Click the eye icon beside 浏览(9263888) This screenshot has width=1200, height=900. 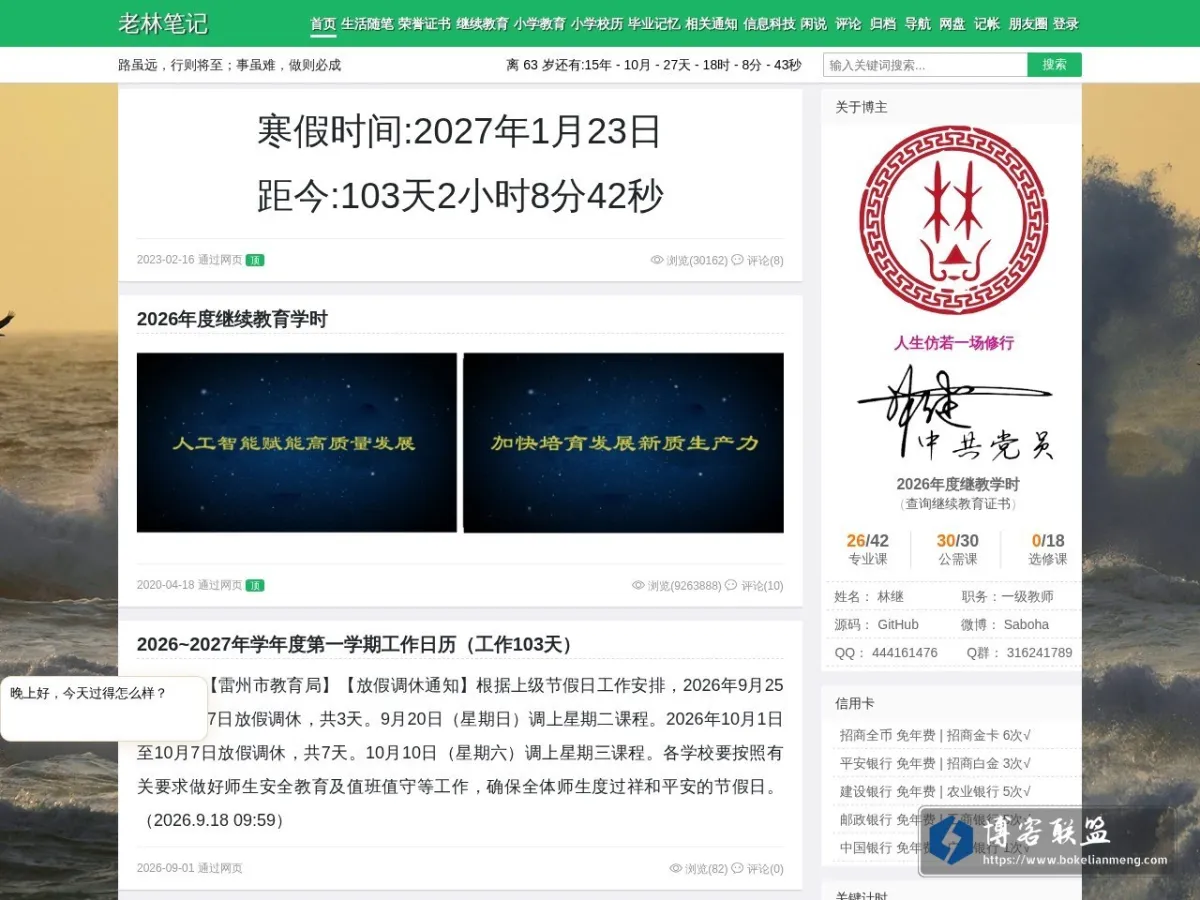click(638, 586)
